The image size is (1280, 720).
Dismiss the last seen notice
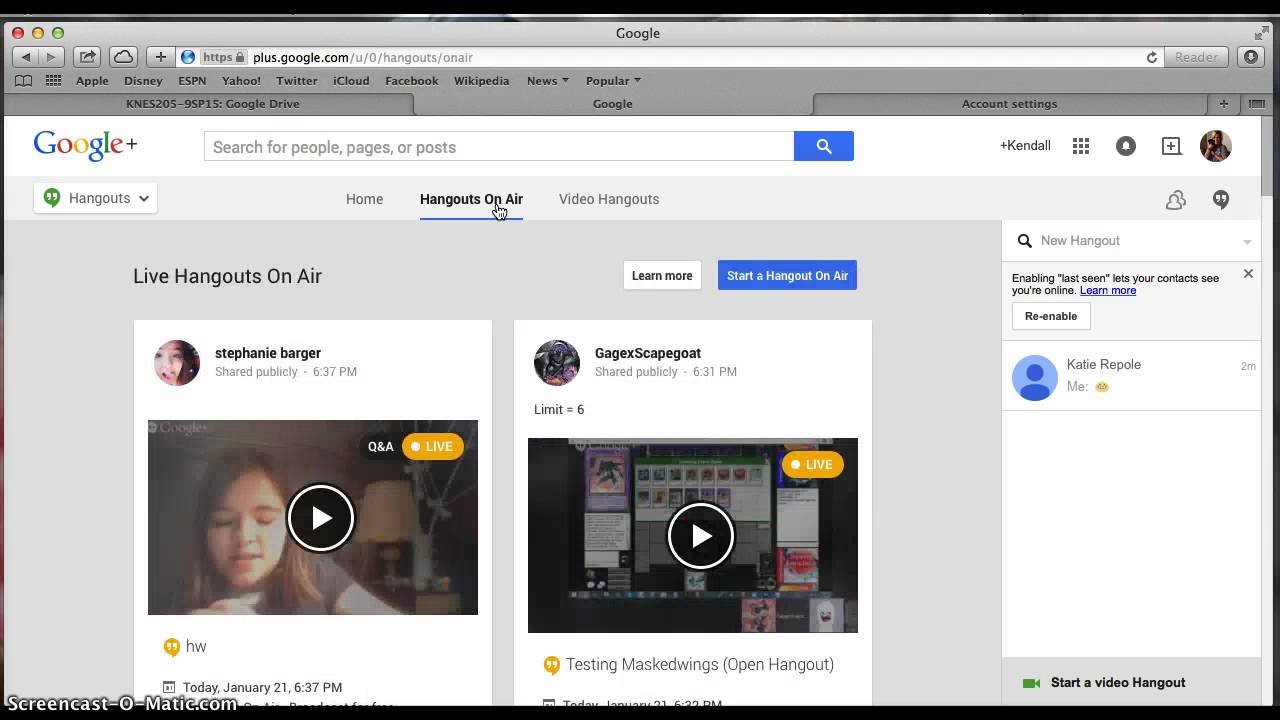pos(1248,274)
